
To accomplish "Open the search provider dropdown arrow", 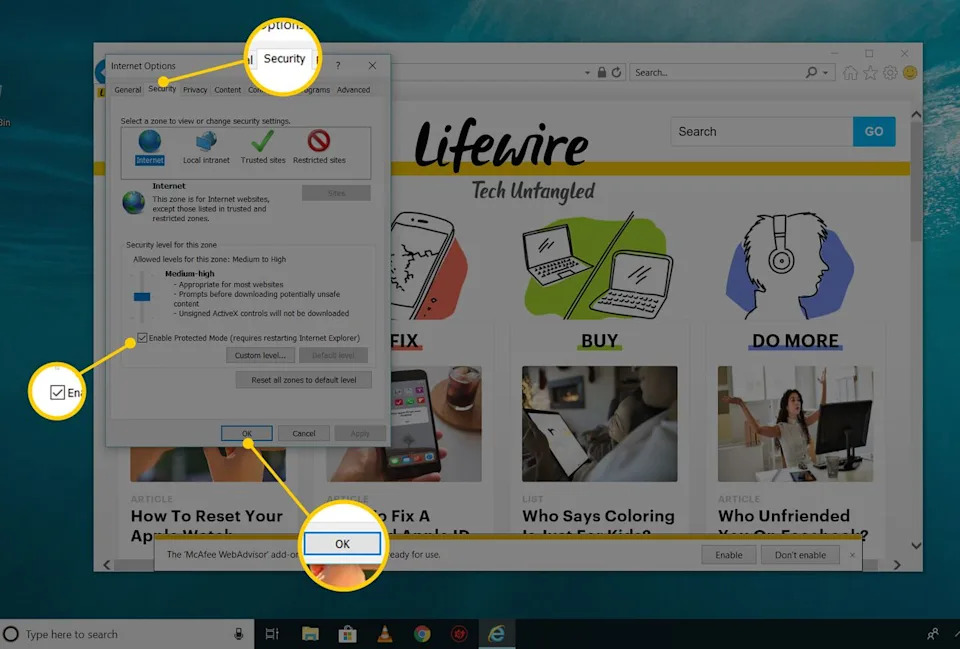I will (825, 73).
